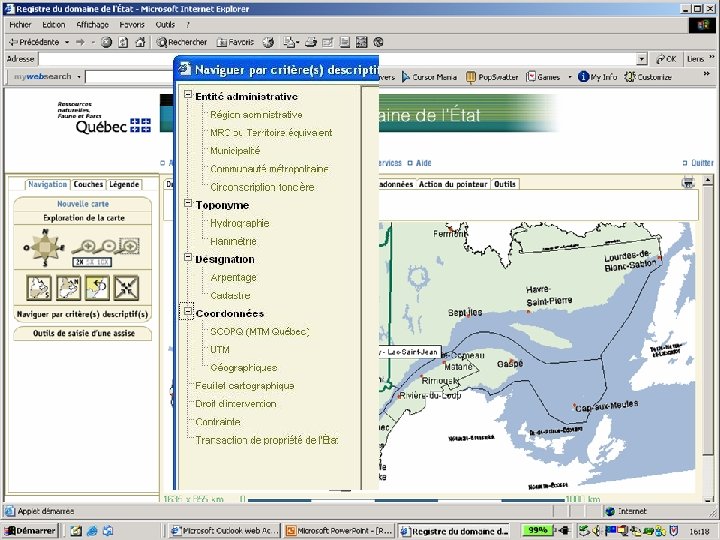Open the Favoris menu
Image resolution: width=720 pixels, height=540 pixels.
pos(132,25)
